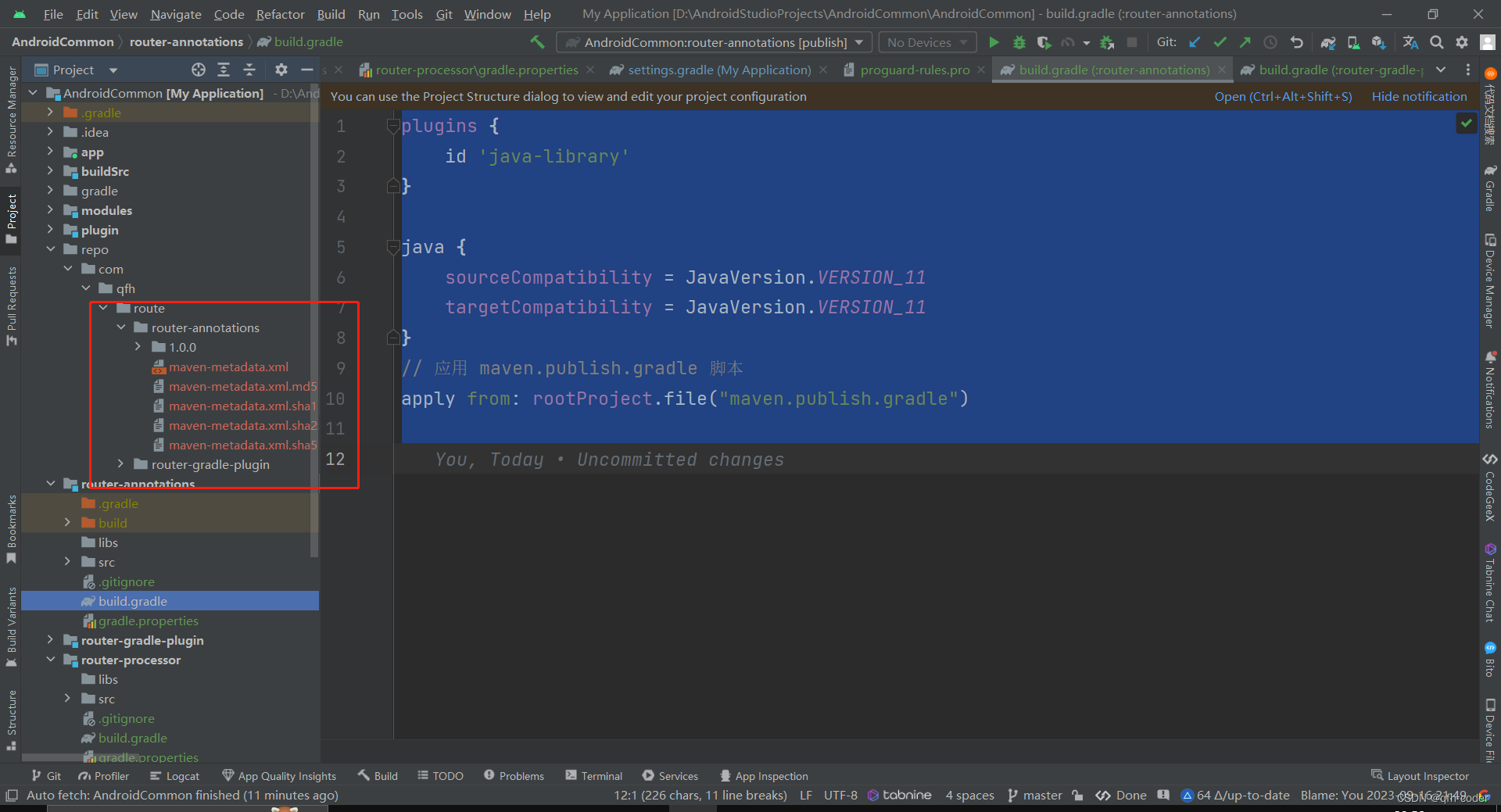Click the 4 spaces indent setting
Screen dimensions: 1501x812
969,796
